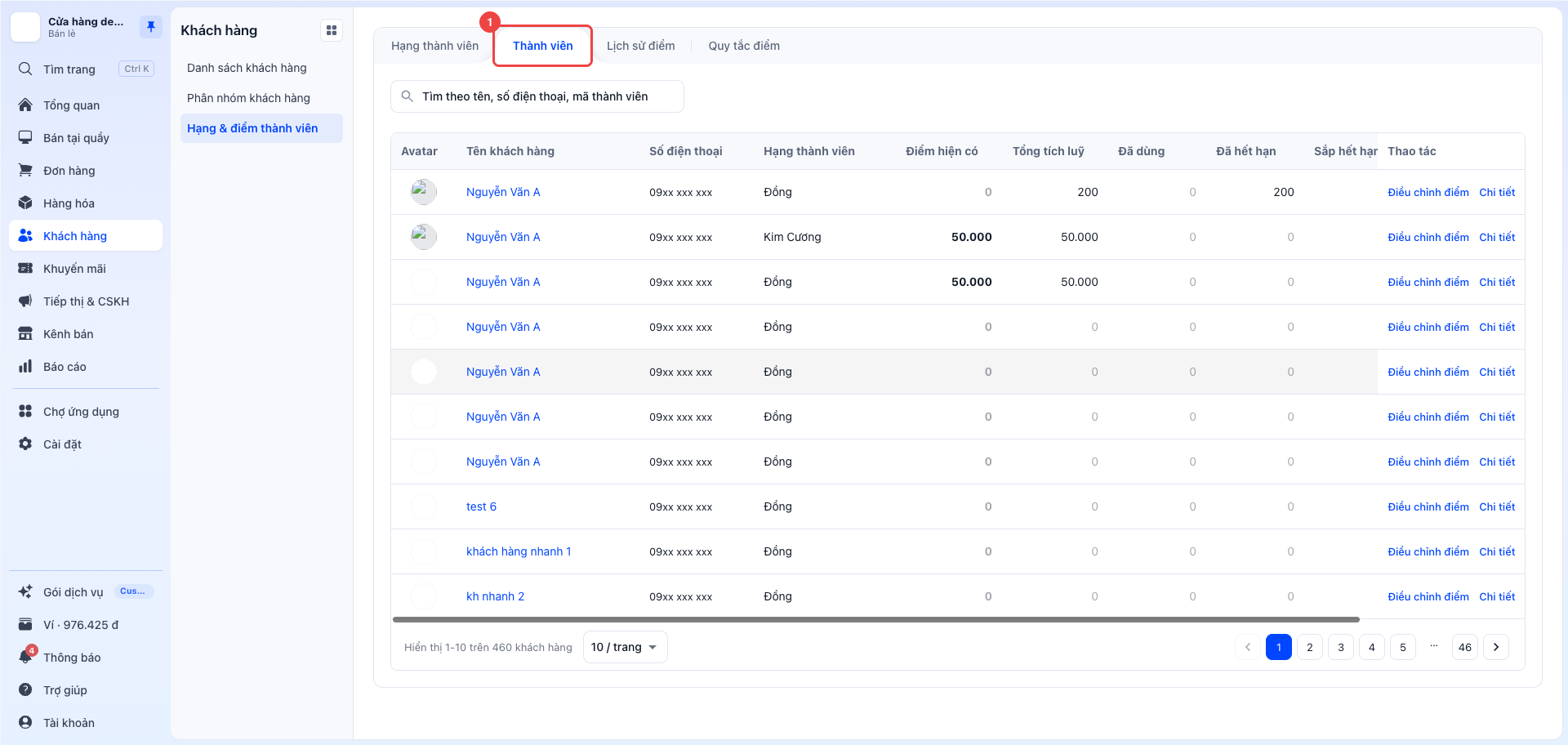Click the Đơn hàng cart icon
This screenshot has height=745, width=1568.
coord(25,171)
